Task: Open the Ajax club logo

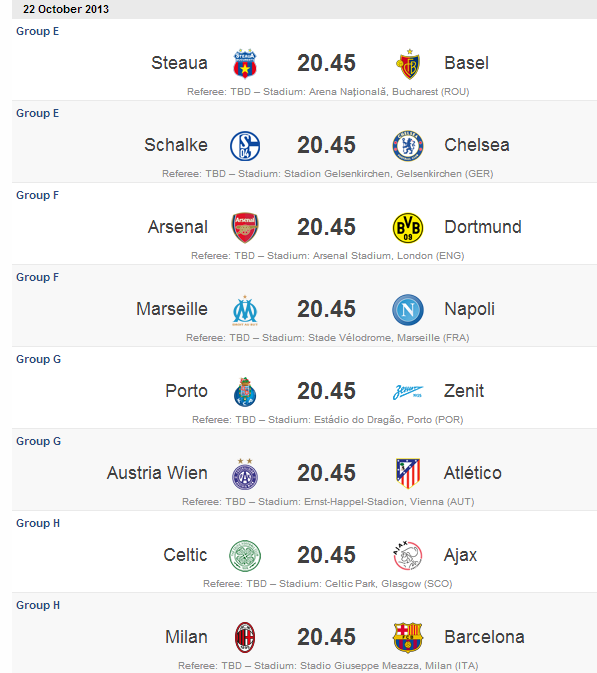Action: [408, 555]
